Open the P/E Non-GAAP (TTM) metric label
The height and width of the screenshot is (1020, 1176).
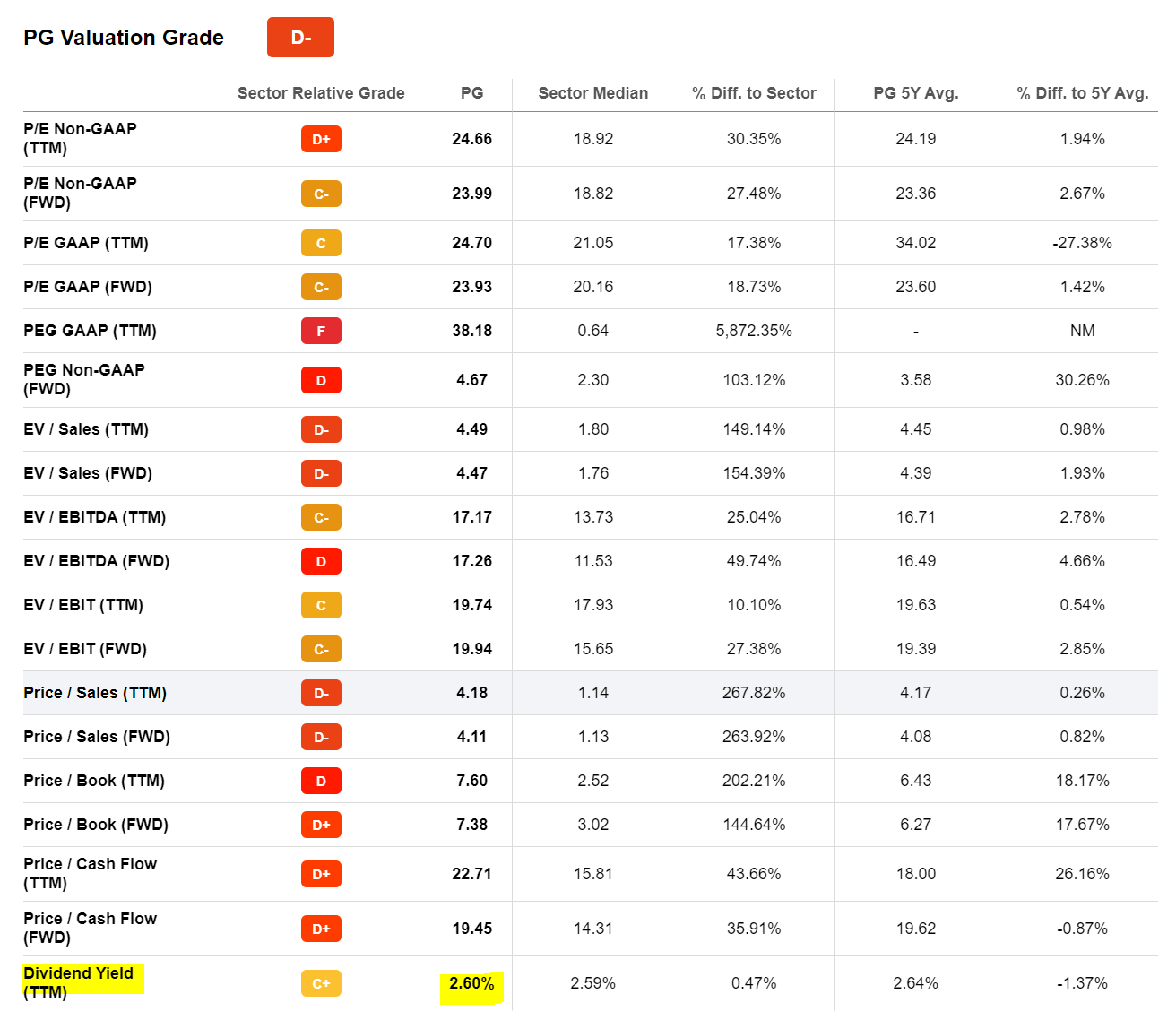[x=80, y=138]
